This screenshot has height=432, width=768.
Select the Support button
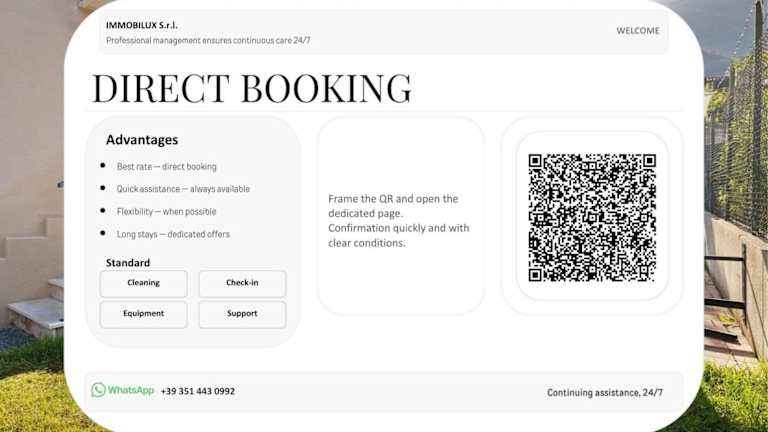[242, 314]
